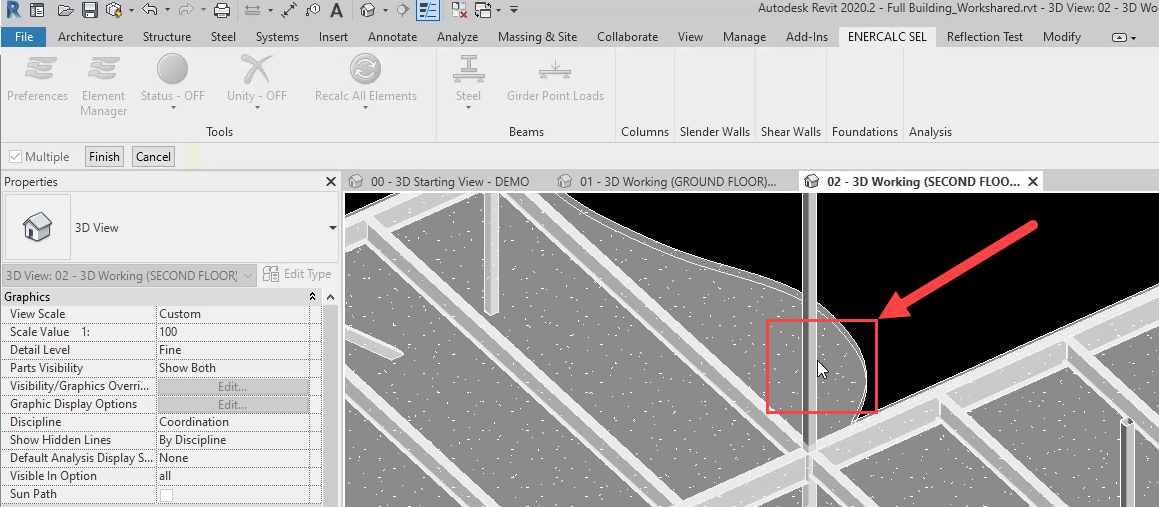Switch to the Massing & Site tab
Image resolution: width=1159 pixels, height=507 pixels.
click(537, 36)
